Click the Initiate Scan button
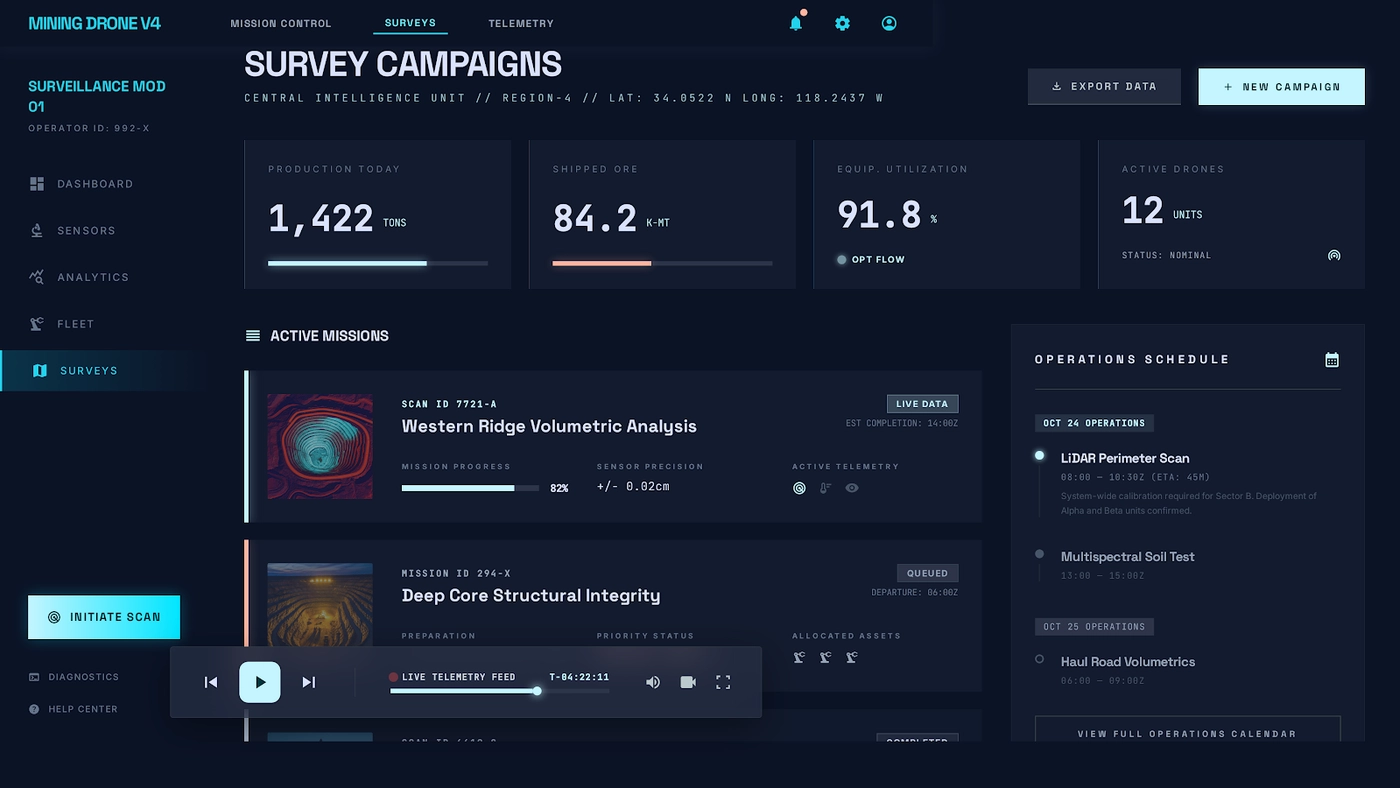 [104, 617]
